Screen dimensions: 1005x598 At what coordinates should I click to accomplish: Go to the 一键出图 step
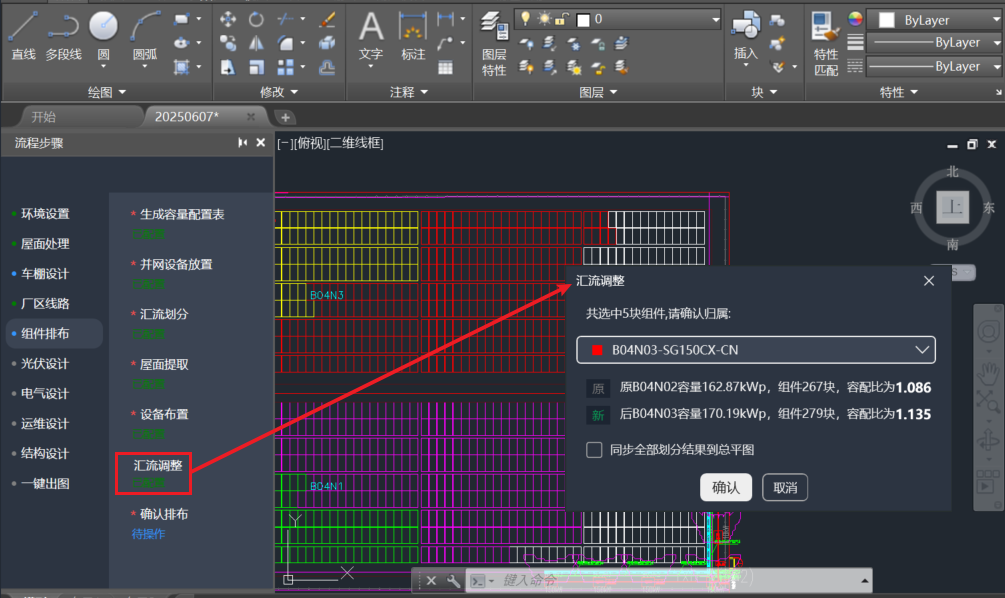point(45,483)
